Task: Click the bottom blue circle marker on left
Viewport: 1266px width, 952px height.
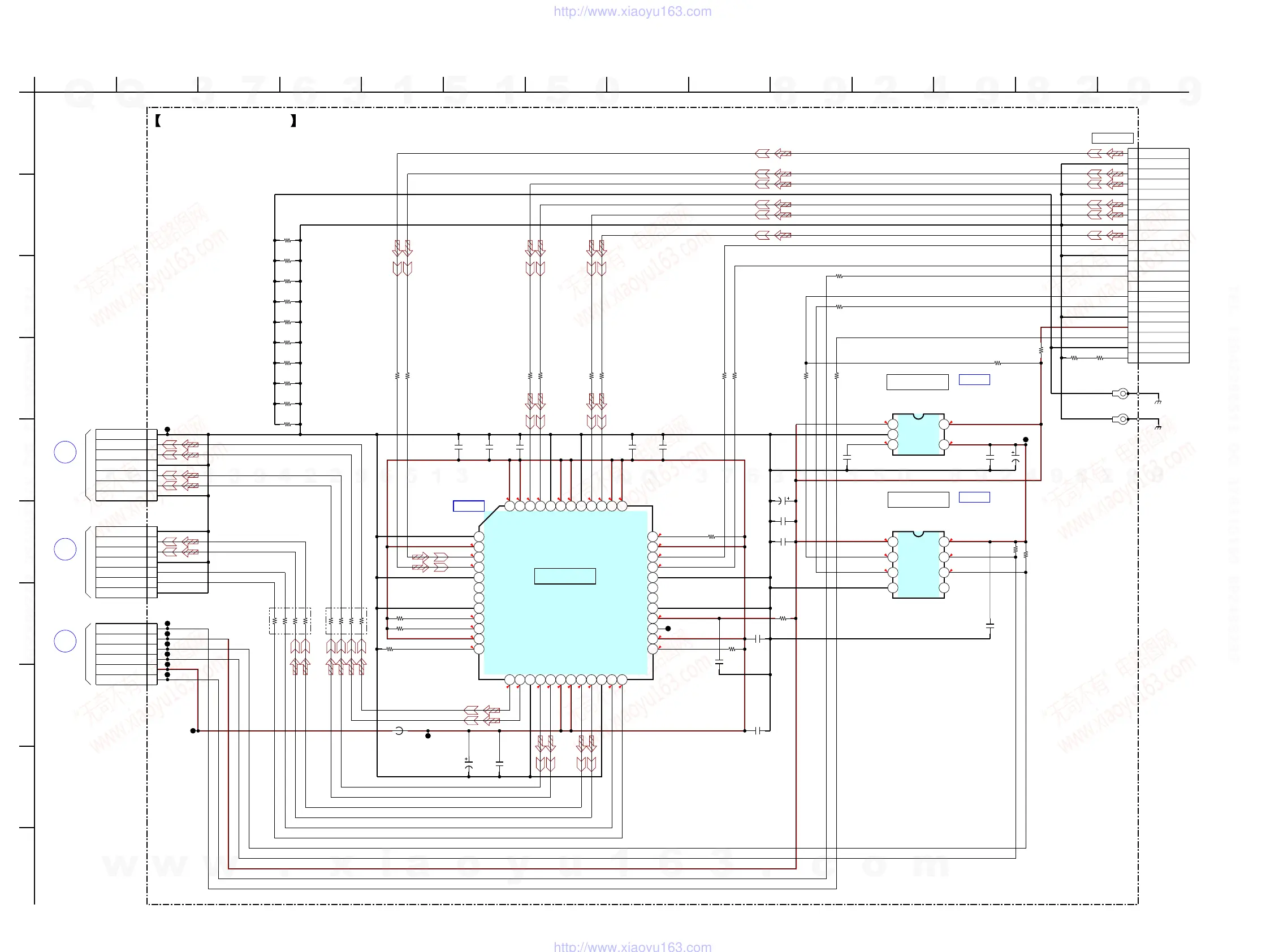Action: pyautogui.click(x=65, y=641)
